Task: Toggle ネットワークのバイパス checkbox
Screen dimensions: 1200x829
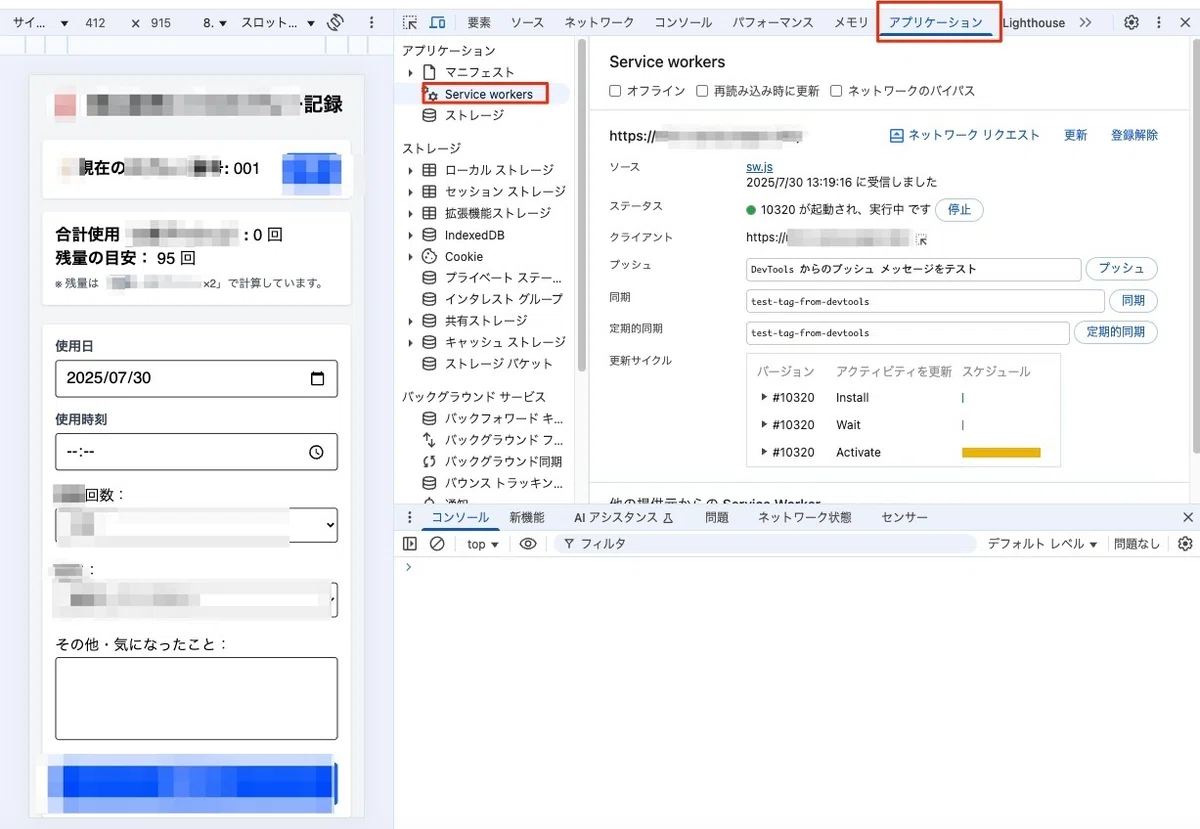Action: [836, 91]
